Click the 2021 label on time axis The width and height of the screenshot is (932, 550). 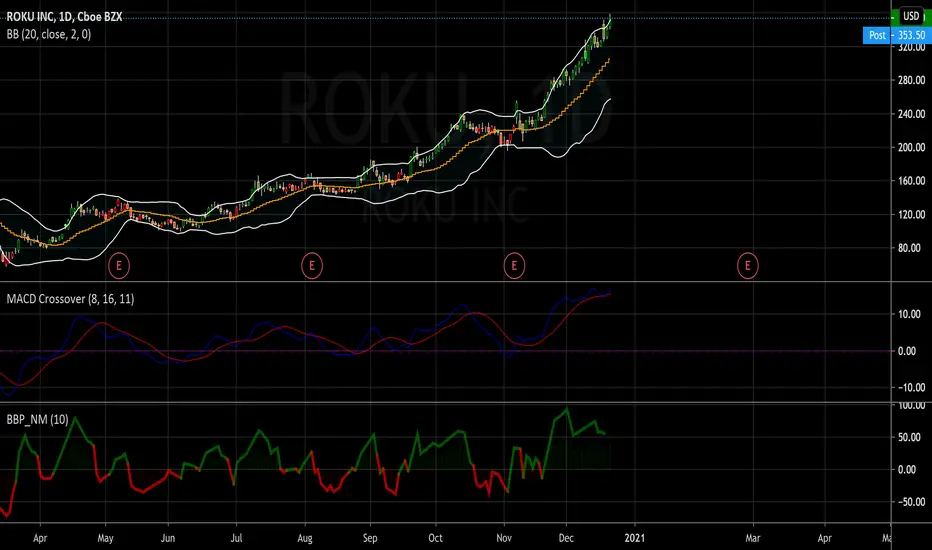coord(634,538)
